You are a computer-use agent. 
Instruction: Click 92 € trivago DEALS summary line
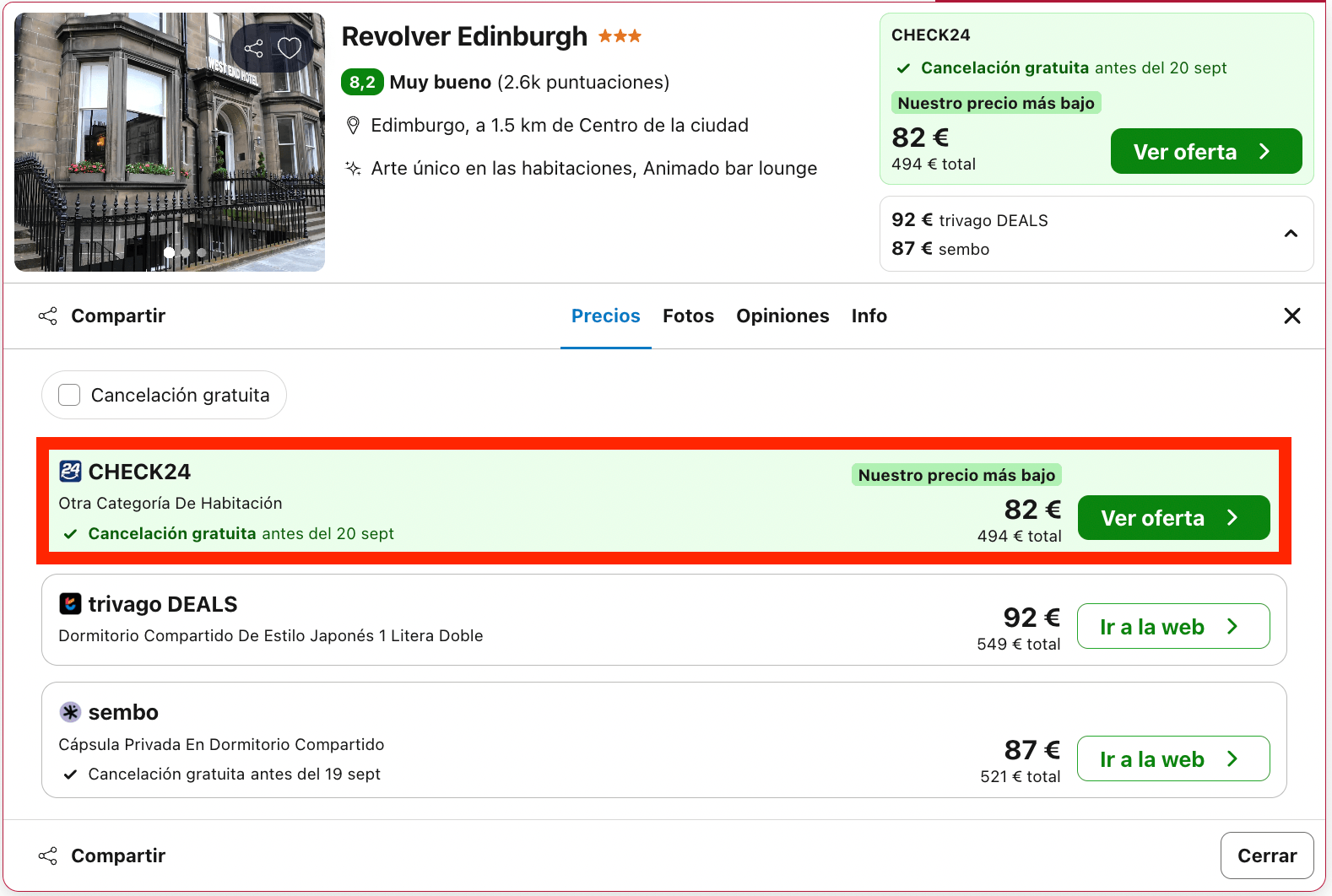[970, 220]
